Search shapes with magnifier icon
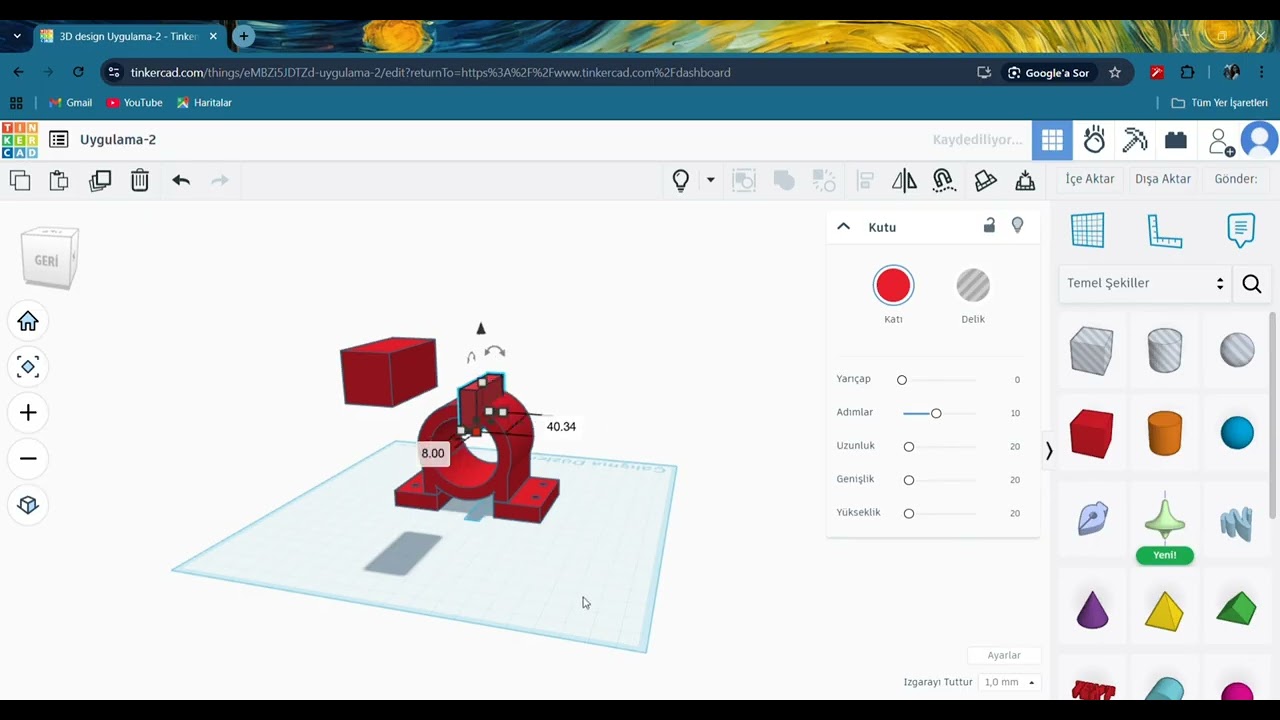Image resolution: width=1280 pixels, height=720 pixels. pos(1252,284)
